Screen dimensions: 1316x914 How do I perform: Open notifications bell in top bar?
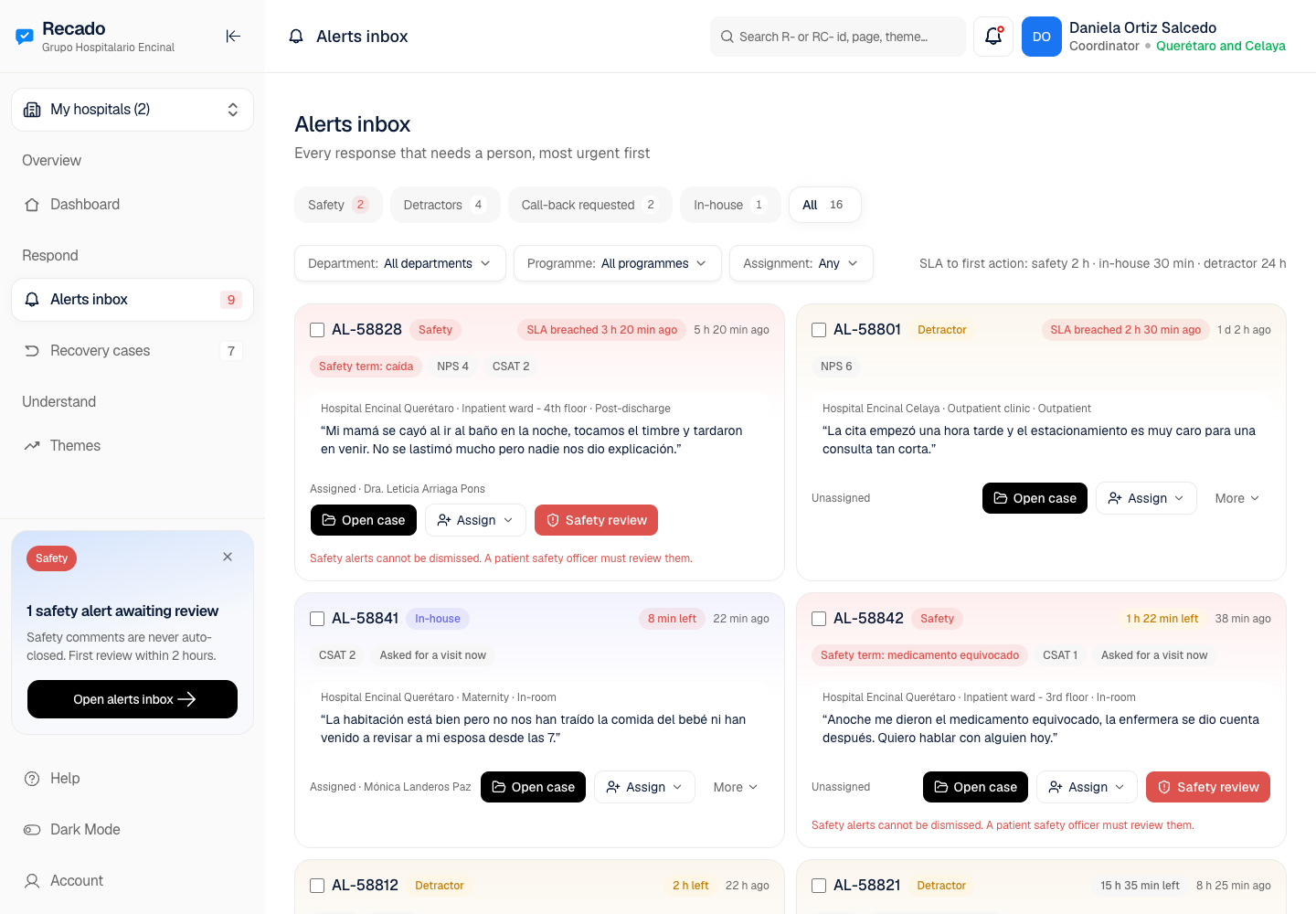click(993, 37)
